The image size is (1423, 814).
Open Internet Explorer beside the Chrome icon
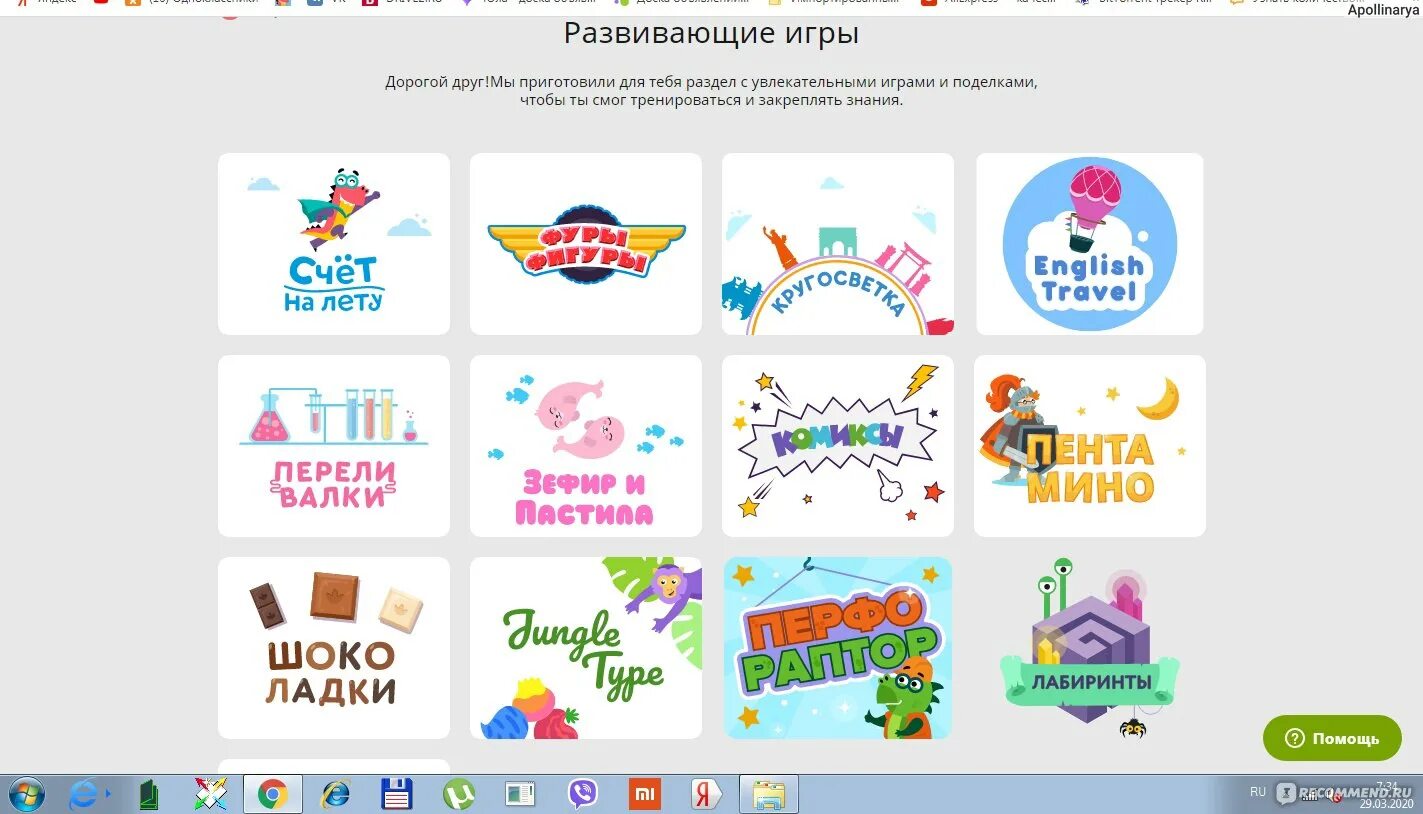click(335, 795)
